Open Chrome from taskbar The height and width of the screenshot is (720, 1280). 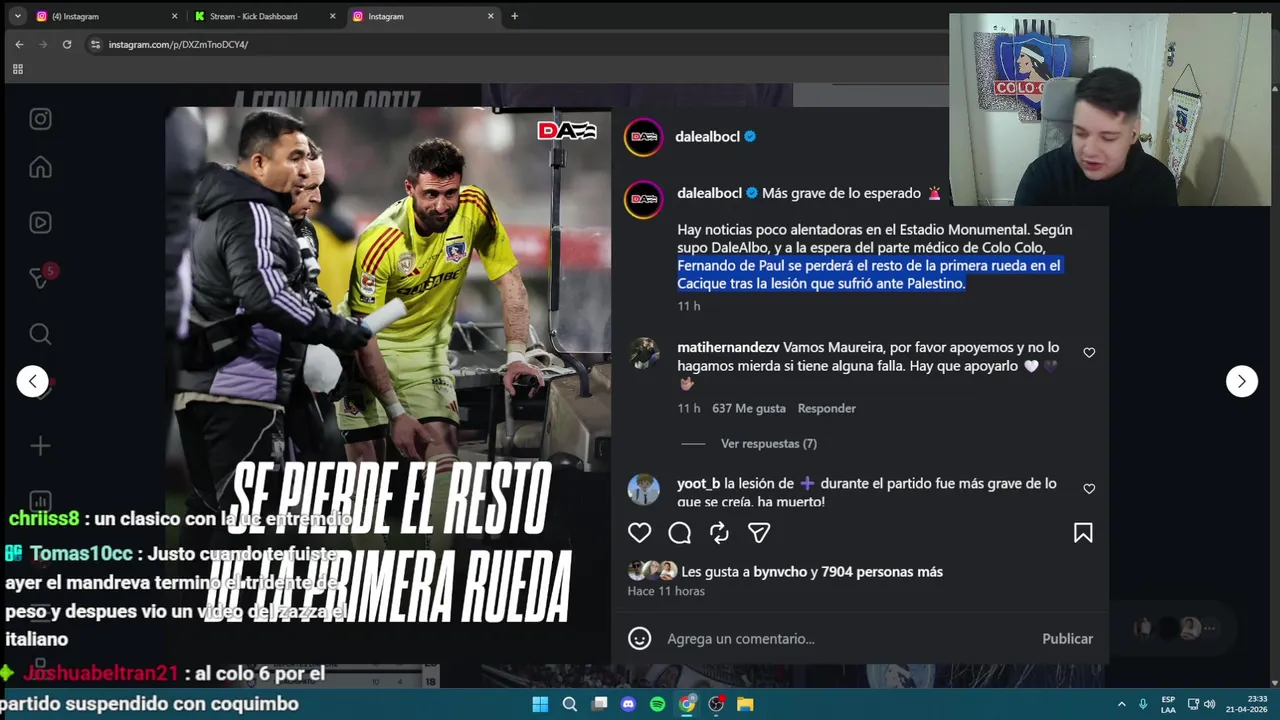pyautogui.click(x=687, y=704)
